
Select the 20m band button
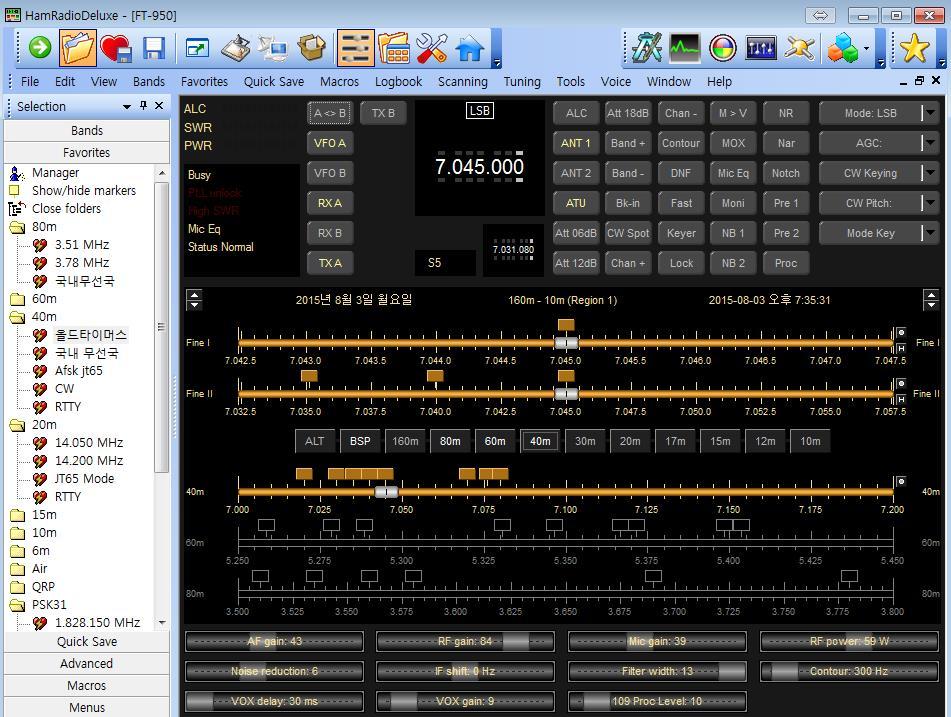(x=630, y=441)
